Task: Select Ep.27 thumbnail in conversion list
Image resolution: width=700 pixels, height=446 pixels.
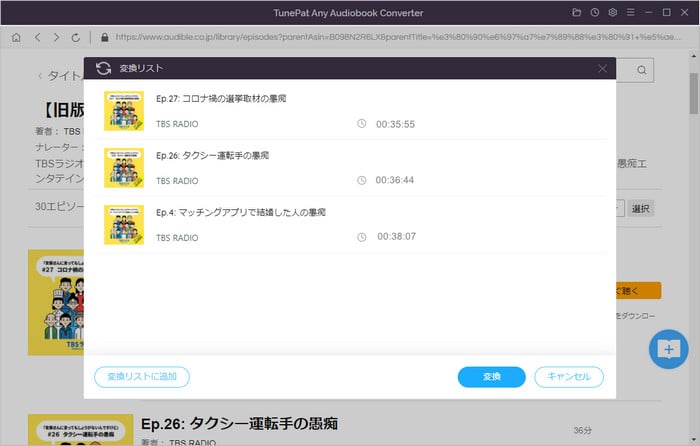Action: (x=124, y=111)
